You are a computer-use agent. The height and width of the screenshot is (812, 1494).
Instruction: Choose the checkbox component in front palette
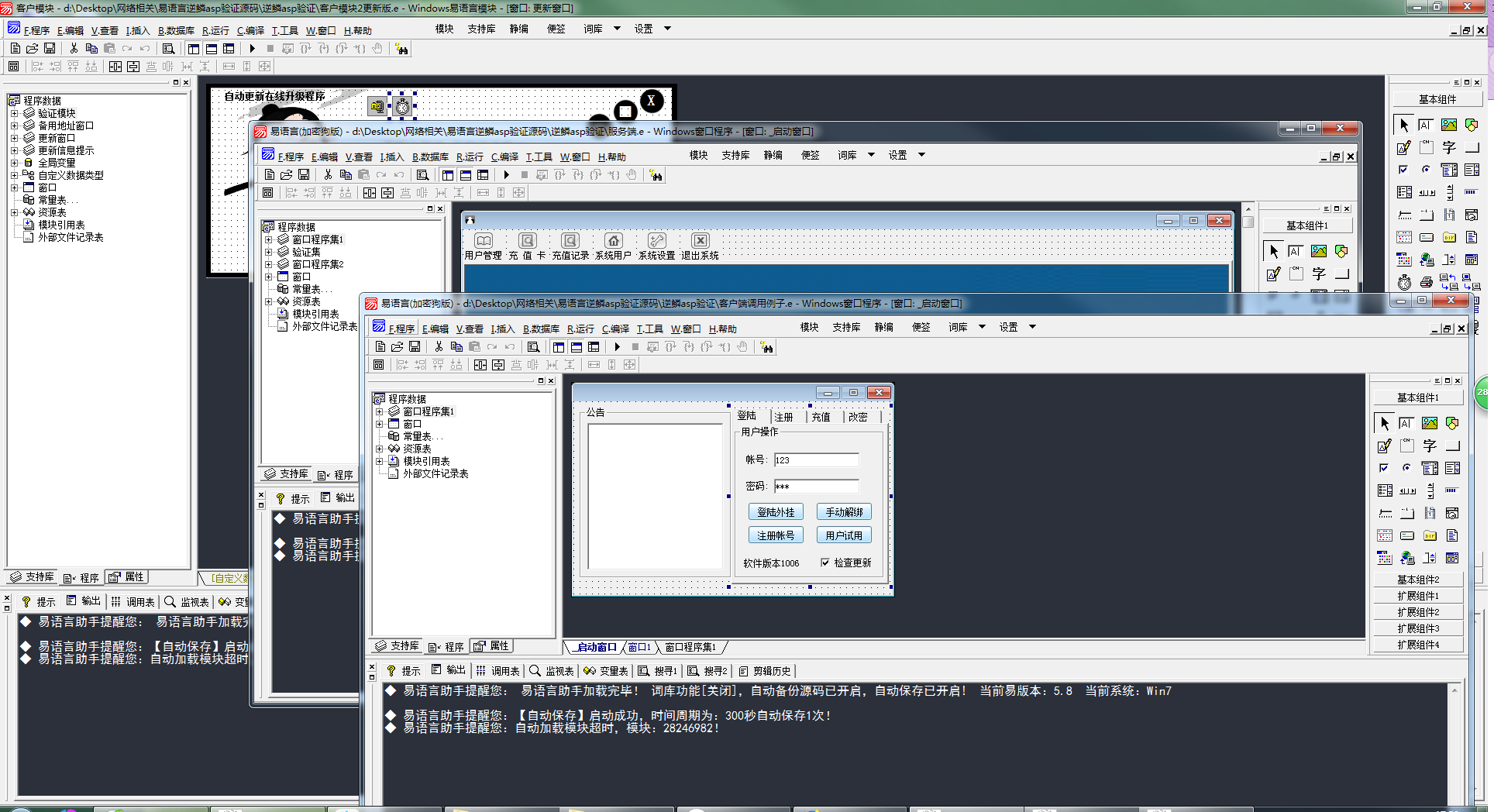(1384, 468)
